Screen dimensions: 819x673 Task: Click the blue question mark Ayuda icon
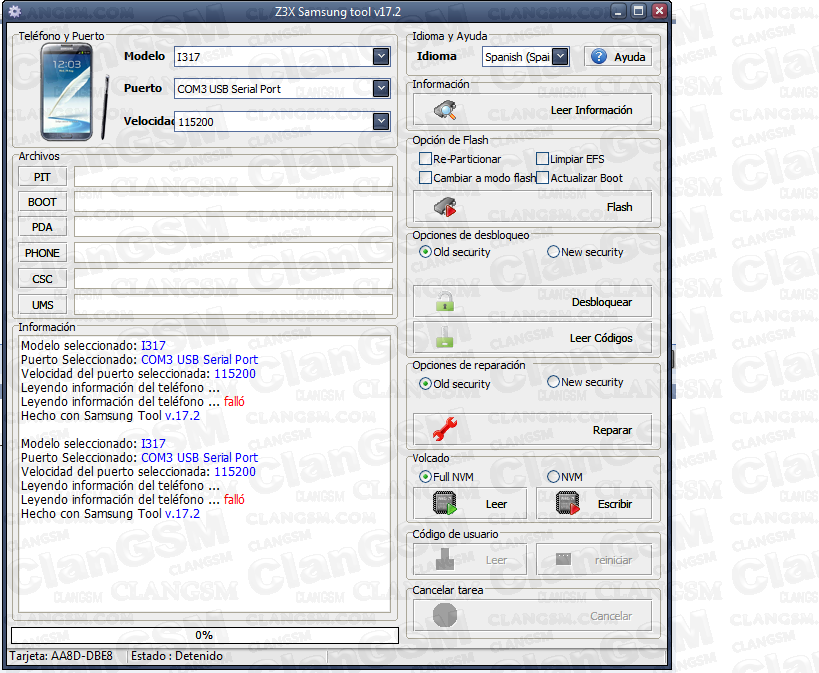pos(599,56)
